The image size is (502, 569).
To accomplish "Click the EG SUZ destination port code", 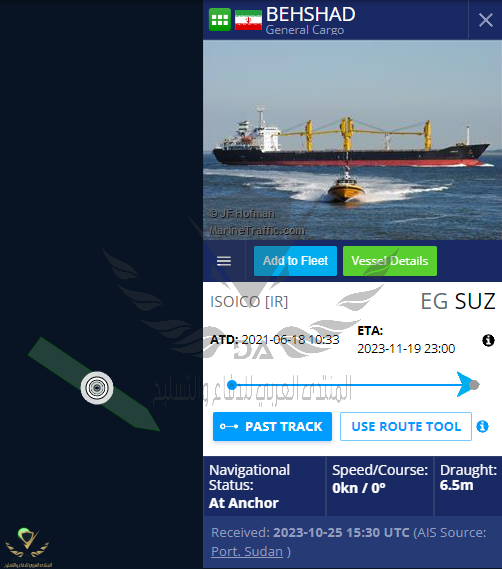I will tap(458, 301).
